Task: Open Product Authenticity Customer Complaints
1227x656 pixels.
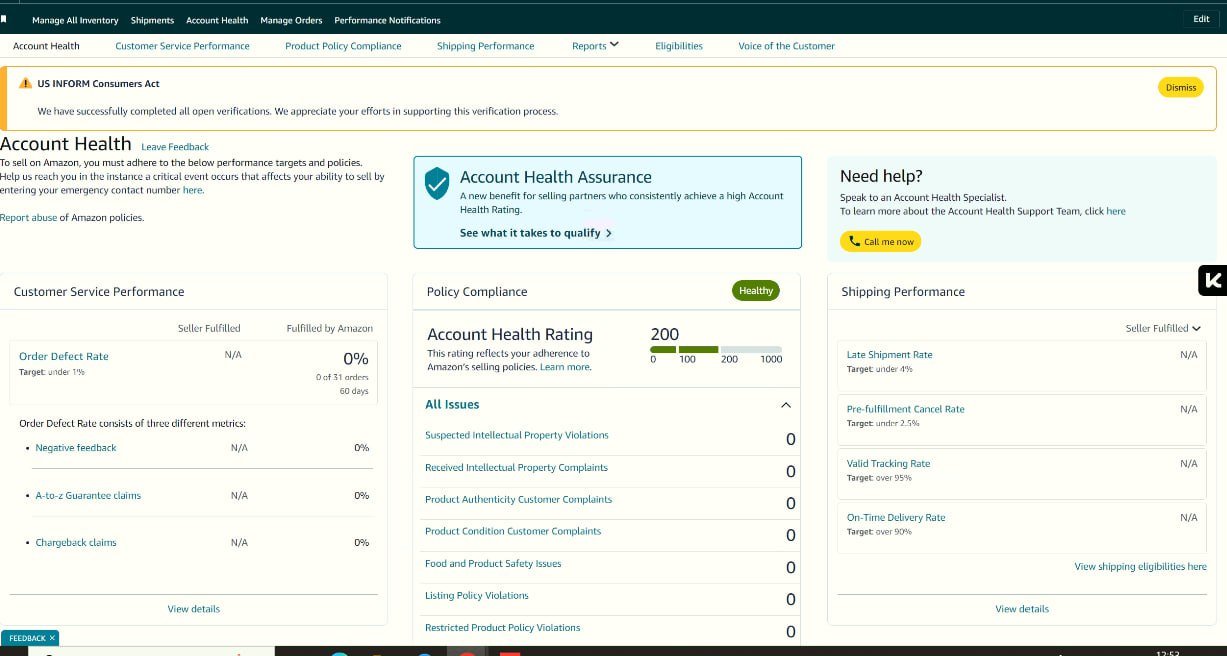Action: (518, 499)
